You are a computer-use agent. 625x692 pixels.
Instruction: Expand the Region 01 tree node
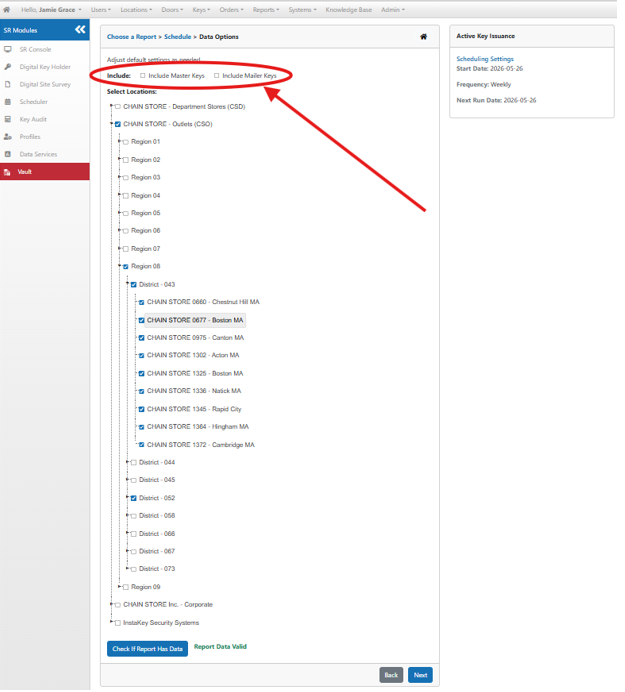tap(119, 141)
